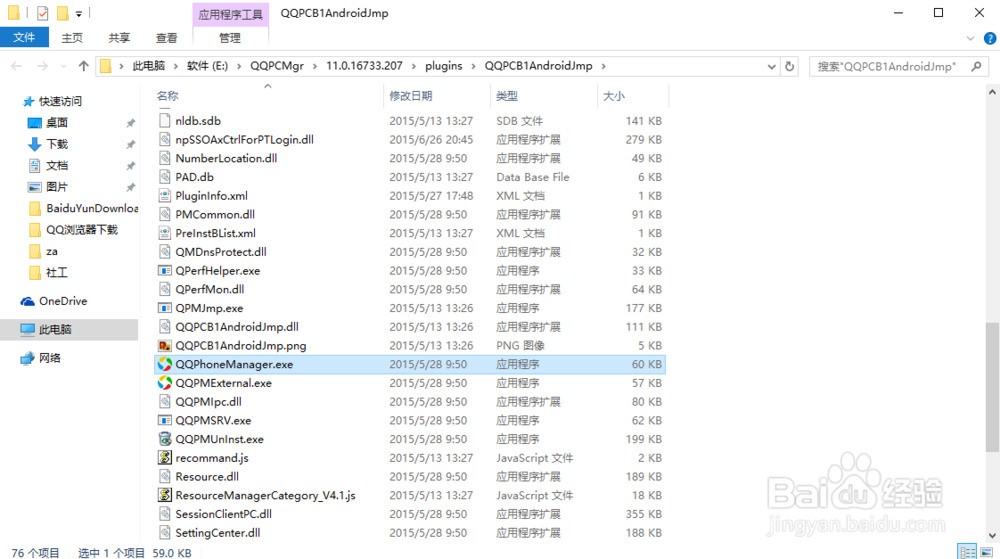This screenshot has width=1000, height=559.
Task: Open BaiduYunDownload folder in navigation pane
Action: 84,208
